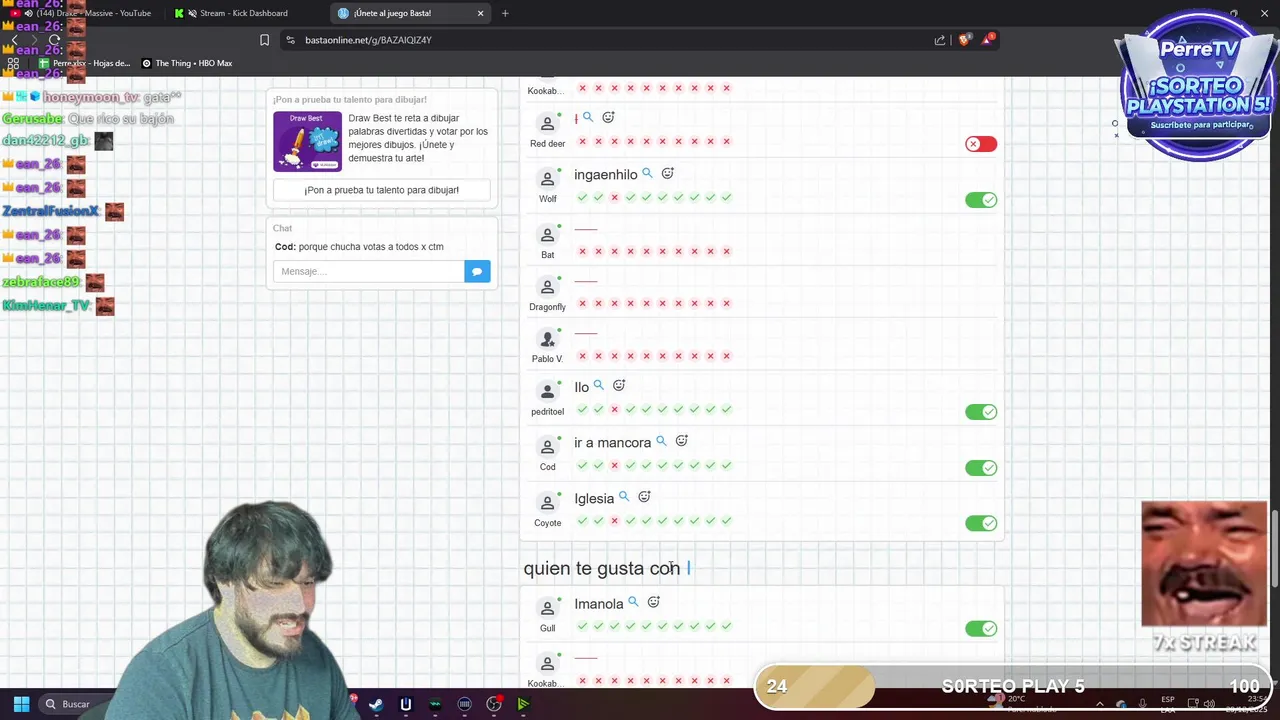
Task: Open the Pablo V. player avatar
Action: 547,339
